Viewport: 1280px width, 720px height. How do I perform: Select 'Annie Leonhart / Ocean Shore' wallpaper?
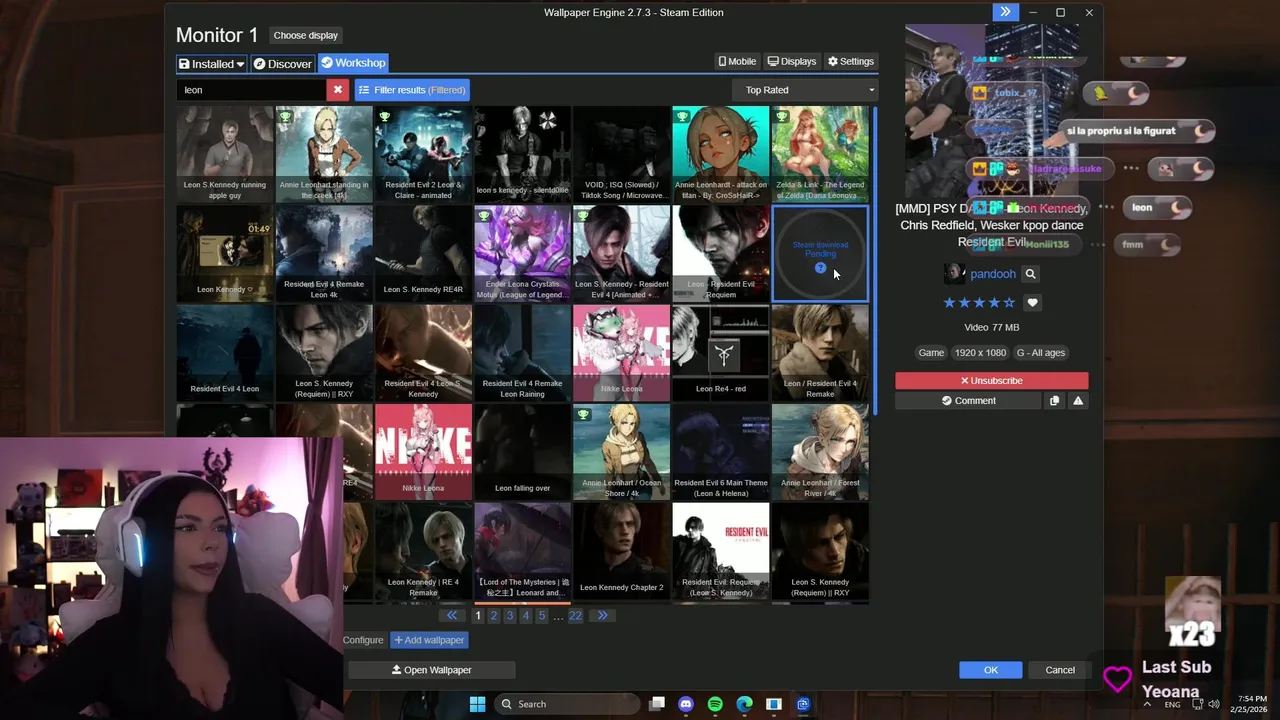point(621,452)
